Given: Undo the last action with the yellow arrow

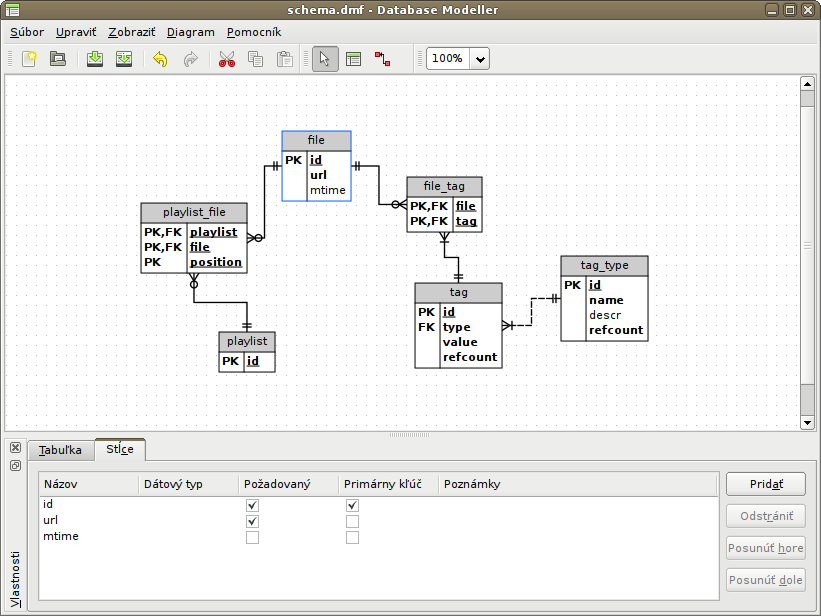Looking at the screenshot, I should 160,59.
